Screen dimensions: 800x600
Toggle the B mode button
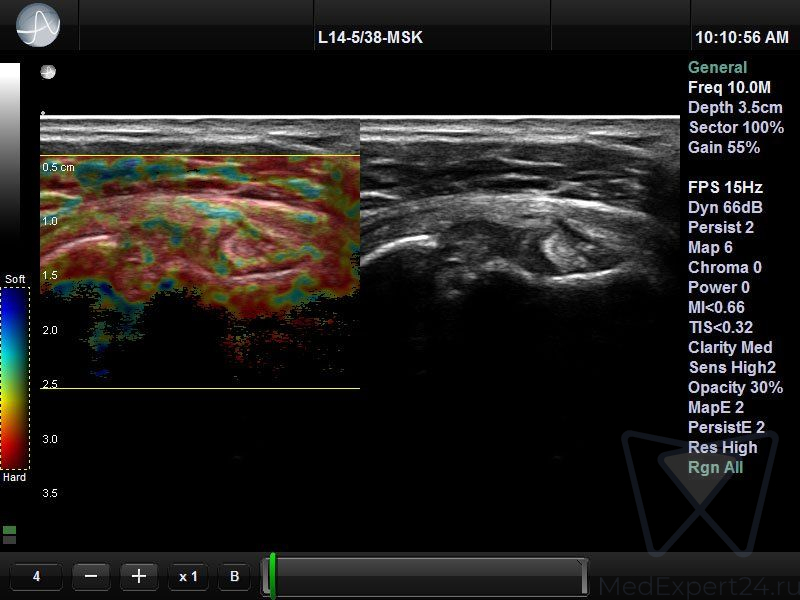[x=234, y=577]
